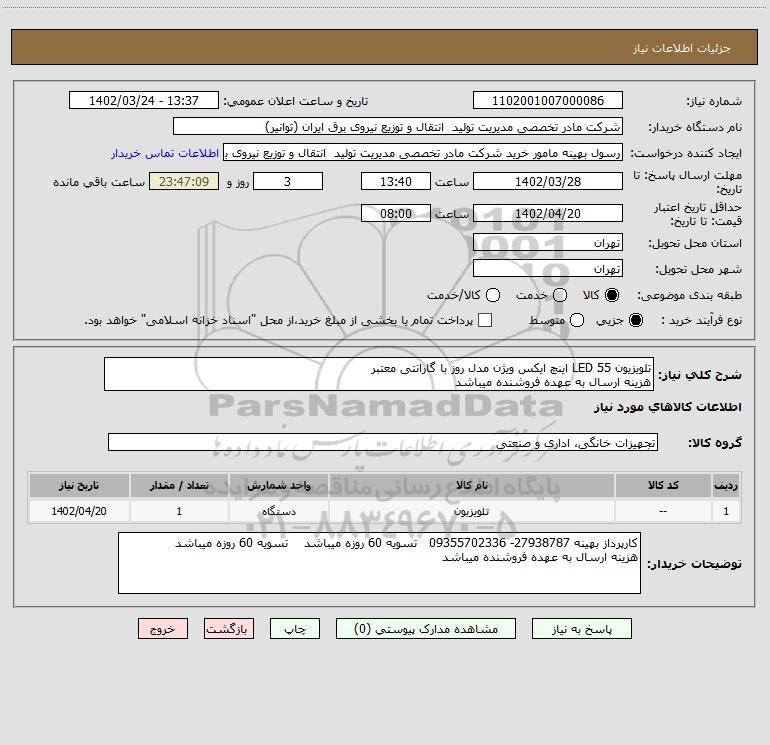Click the countdown timer 23:47:09

(x=184, y=181)
